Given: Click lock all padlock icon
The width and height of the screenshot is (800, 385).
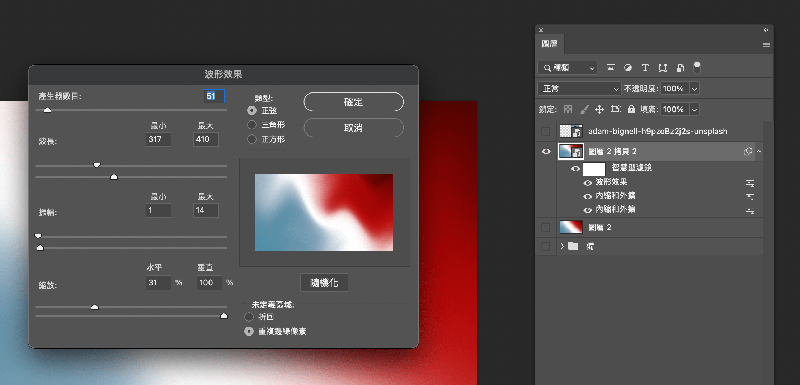Looking at the screenshot, I should point(631,109).
